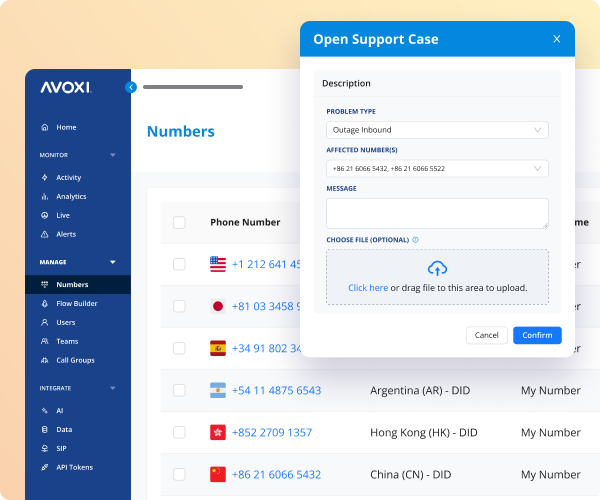Click the SIP icon in sidebar
Image resolution: width=600 pixels, height=500 pixels.
pyautogui.click(x=45, y=448)
